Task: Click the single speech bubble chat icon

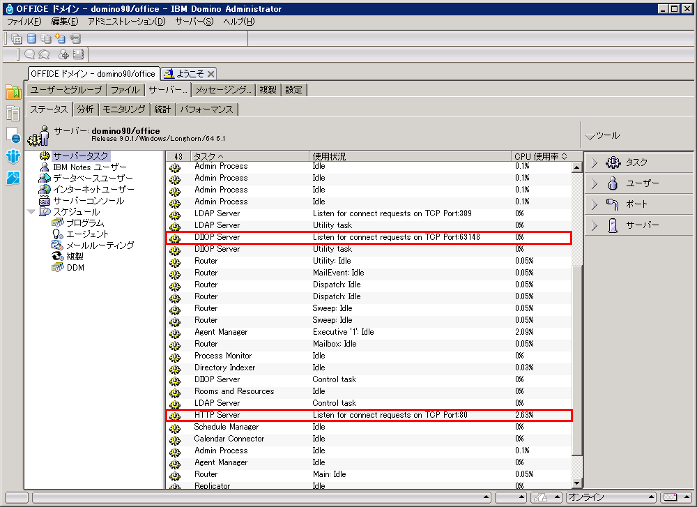Action: (30, 55)
